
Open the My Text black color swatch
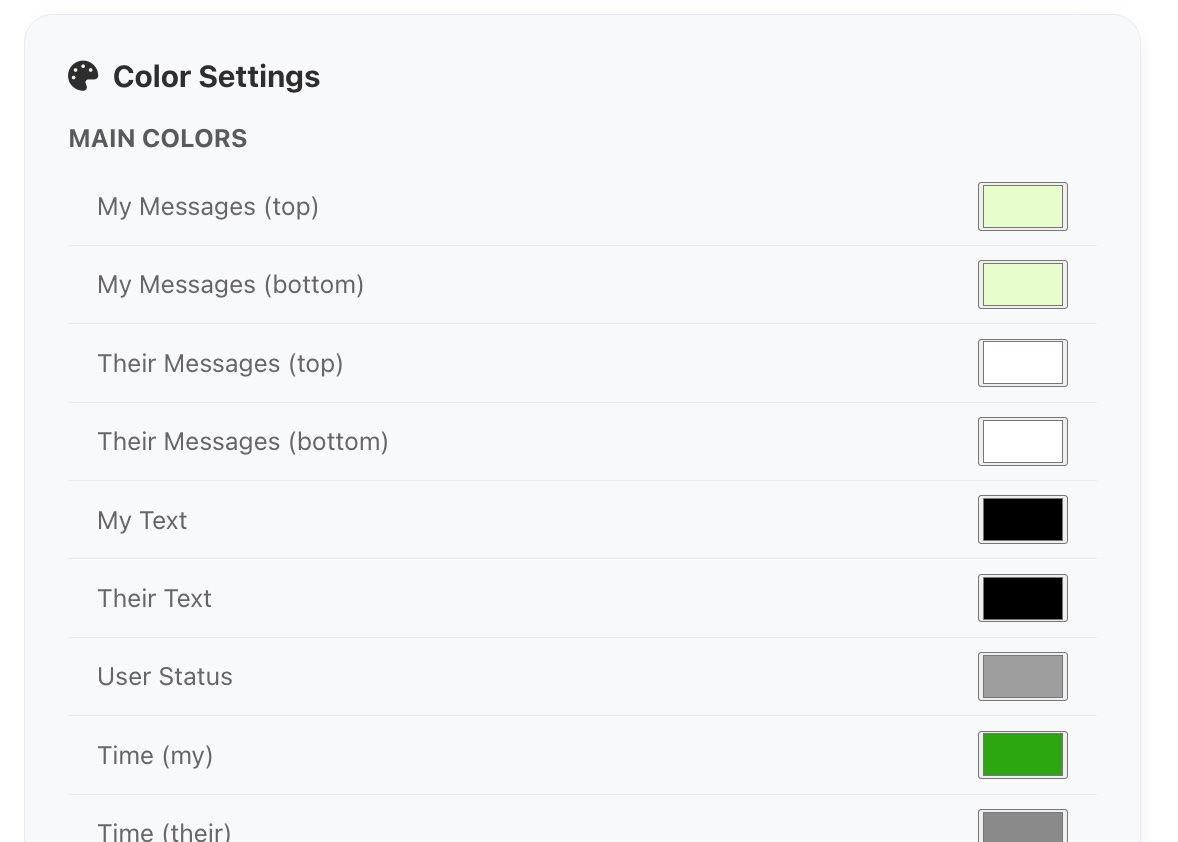coord(1022,520)
